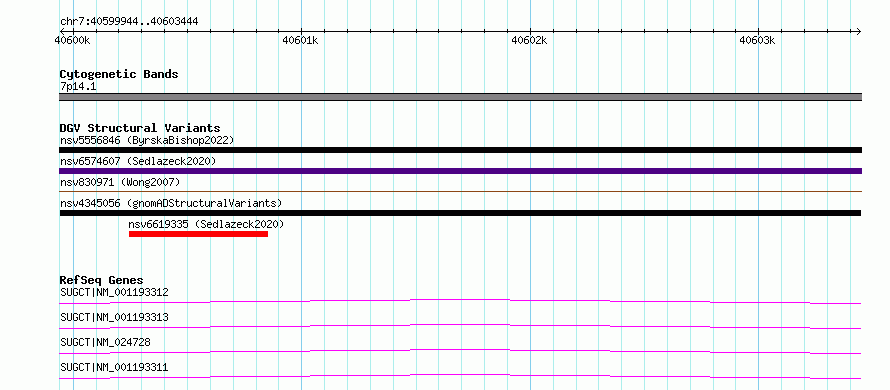Click the 40600k ruler tick label
The width and height of the screenshot is (890, 390).
coord(72,40)
